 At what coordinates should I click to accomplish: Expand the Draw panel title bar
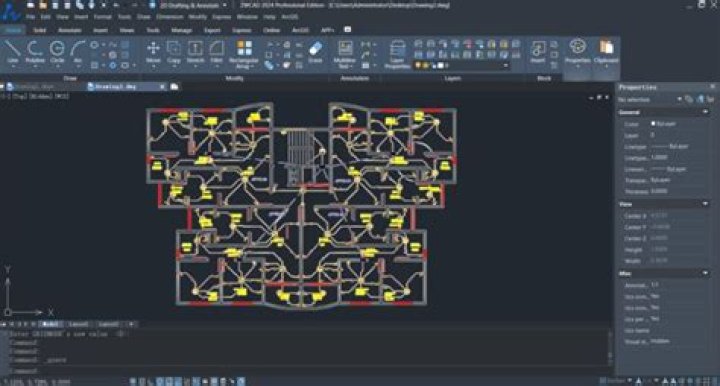(70, 78)
